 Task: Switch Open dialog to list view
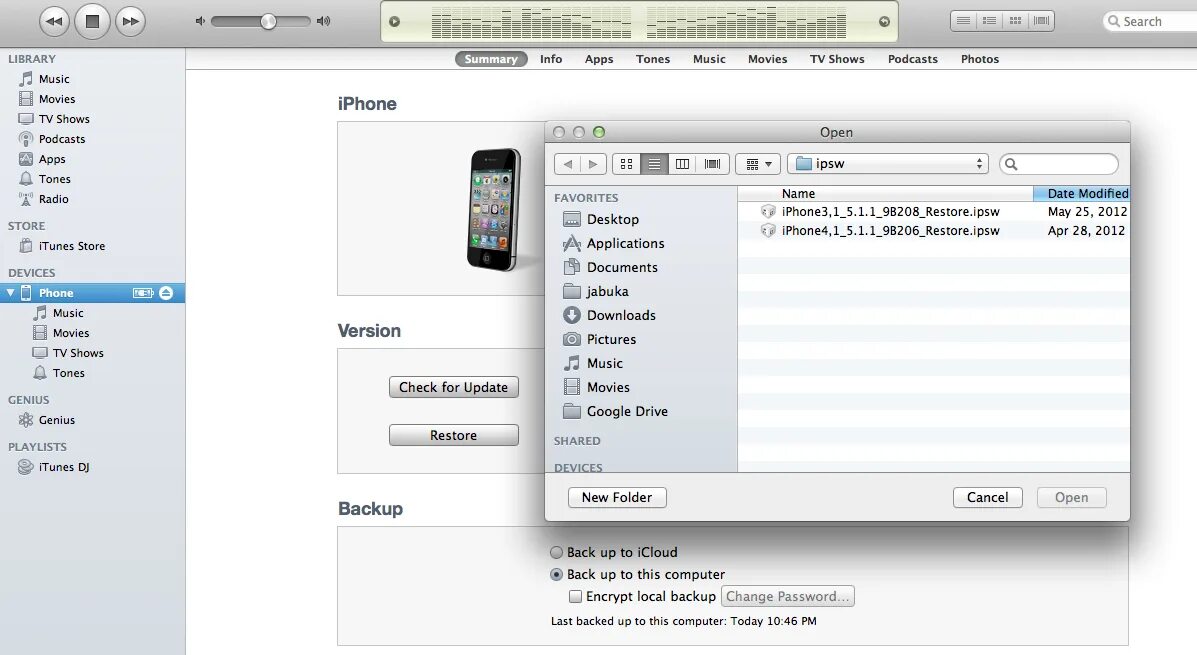(654, 163)
